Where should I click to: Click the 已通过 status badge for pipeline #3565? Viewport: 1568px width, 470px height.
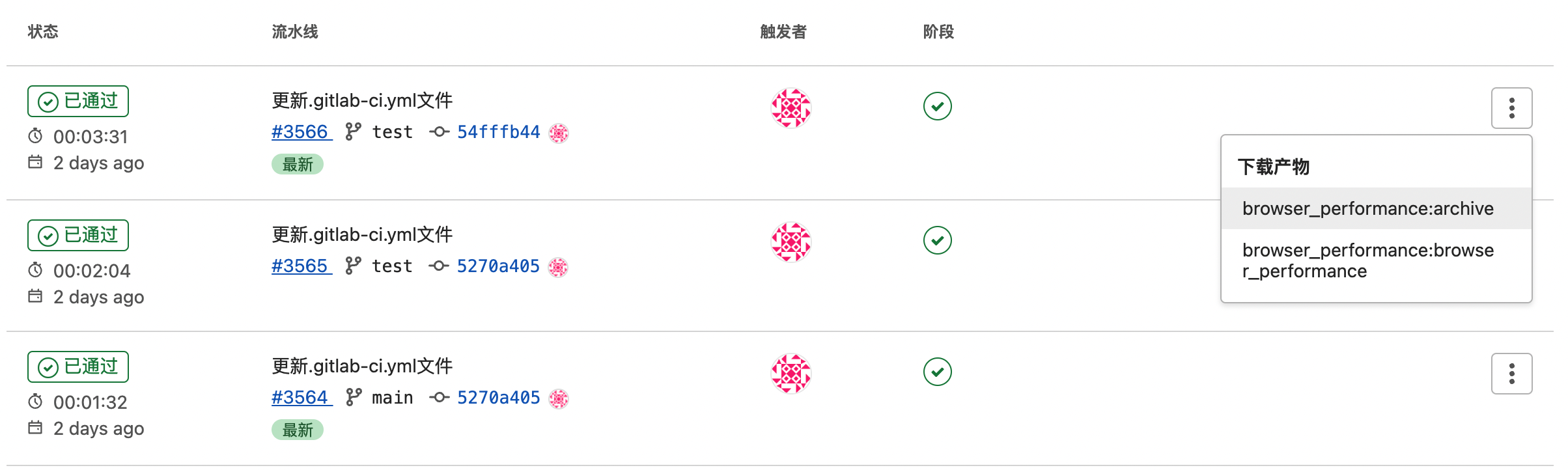pyautogui.click(x=78, y=236)
